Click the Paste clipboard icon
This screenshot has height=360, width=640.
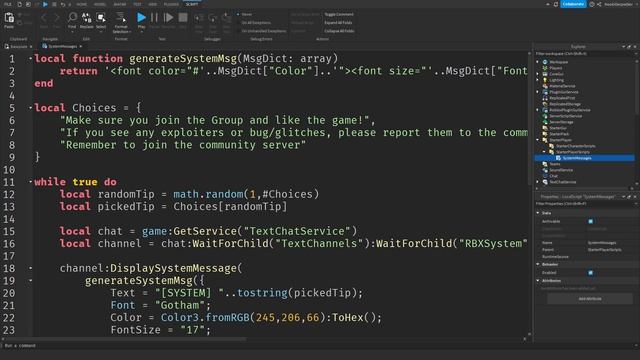tap(9, 18)
